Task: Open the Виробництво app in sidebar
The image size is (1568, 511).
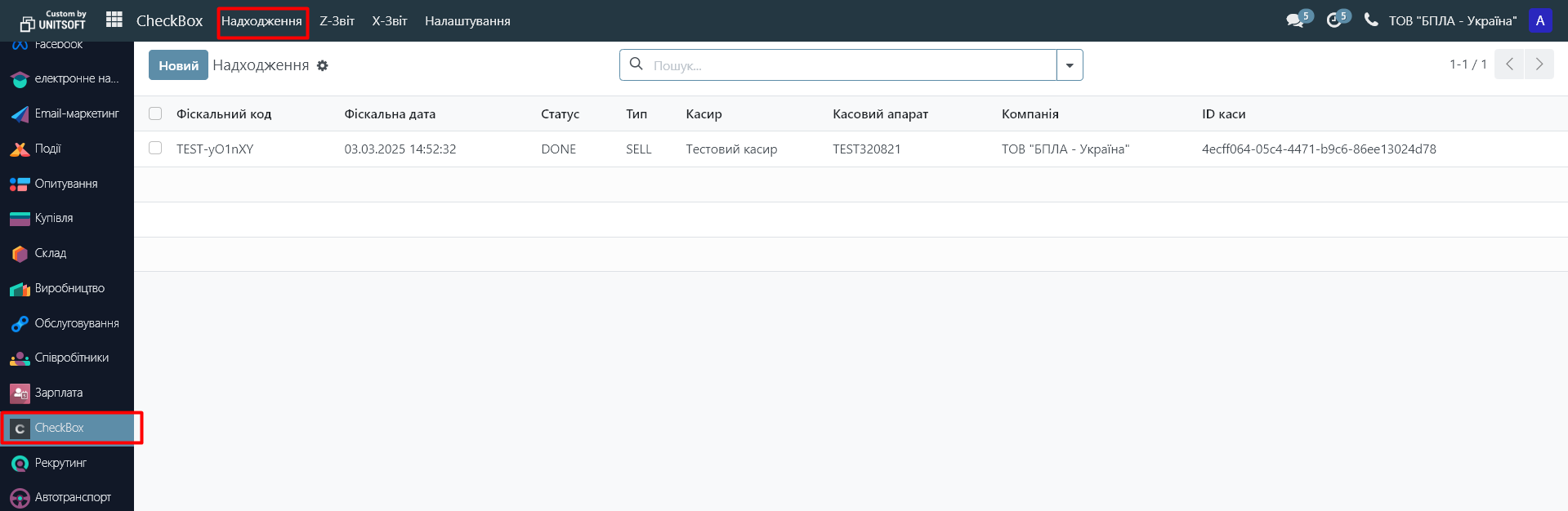Action: [x=69, y=288]
